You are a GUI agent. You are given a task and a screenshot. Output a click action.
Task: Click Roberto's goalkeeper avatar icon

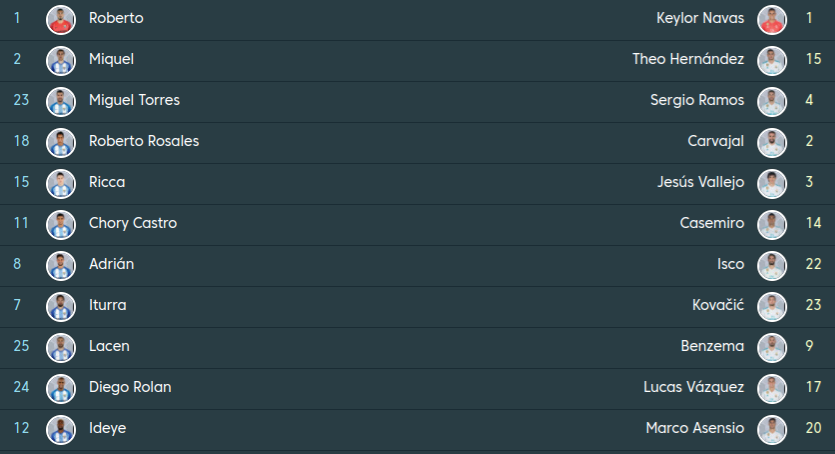61,19
